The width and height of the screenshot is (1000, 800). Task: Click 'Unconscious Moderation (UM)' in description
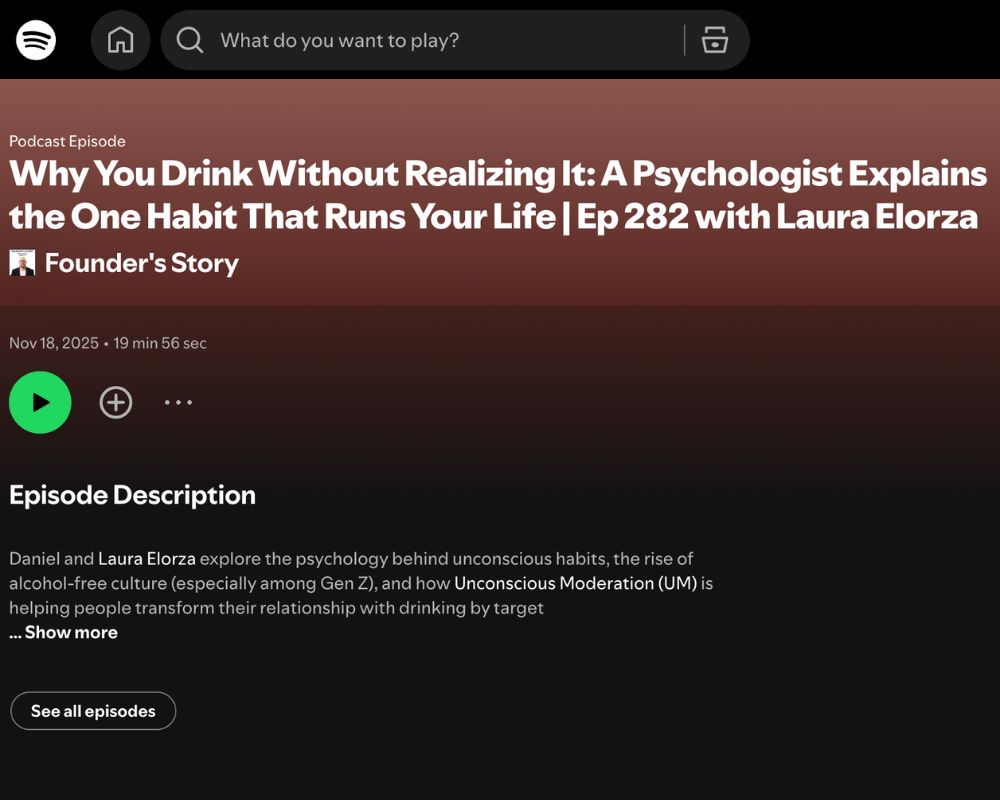tap(575, 583)
